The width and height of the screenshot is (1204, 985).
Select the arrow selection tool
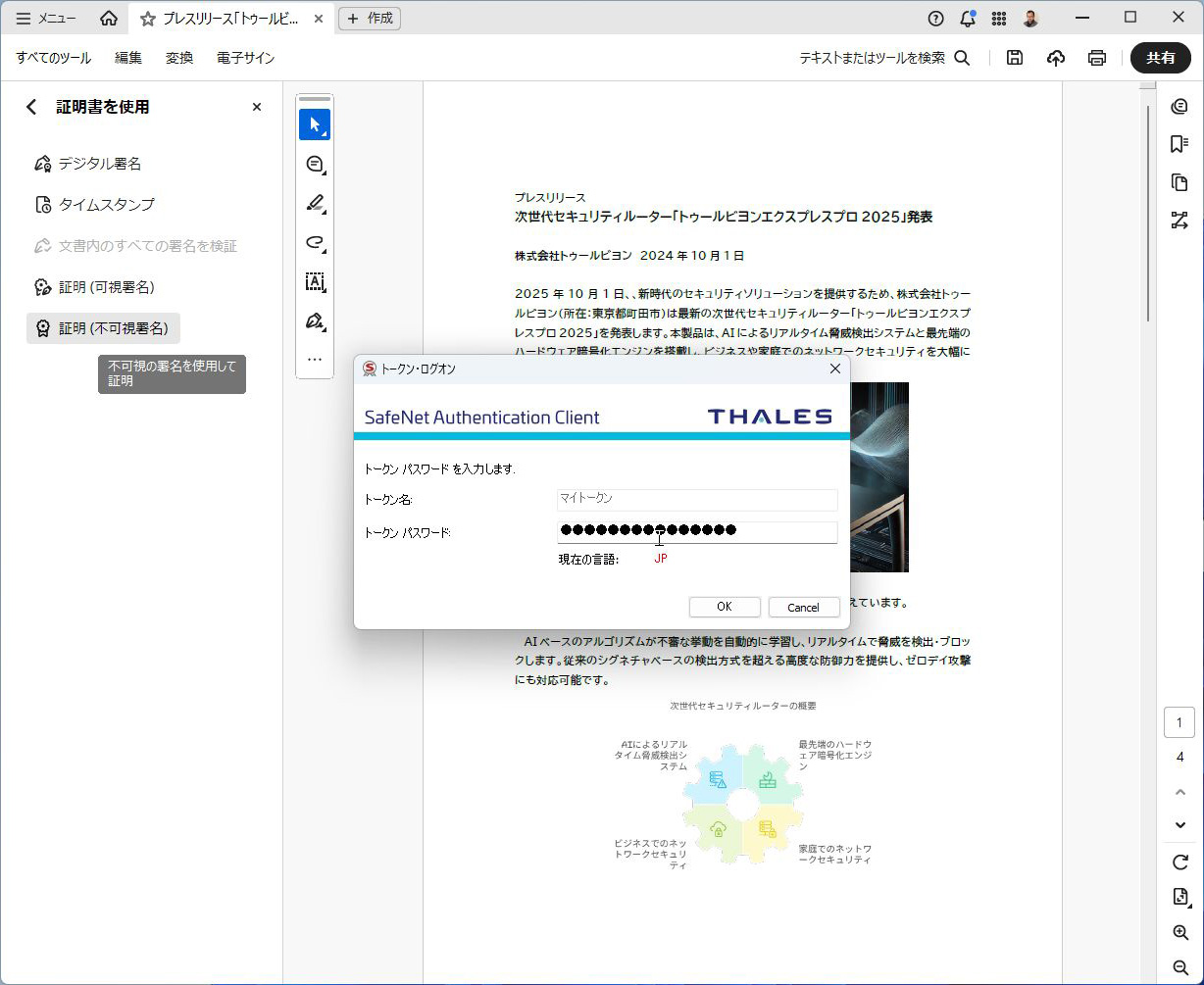315,124
